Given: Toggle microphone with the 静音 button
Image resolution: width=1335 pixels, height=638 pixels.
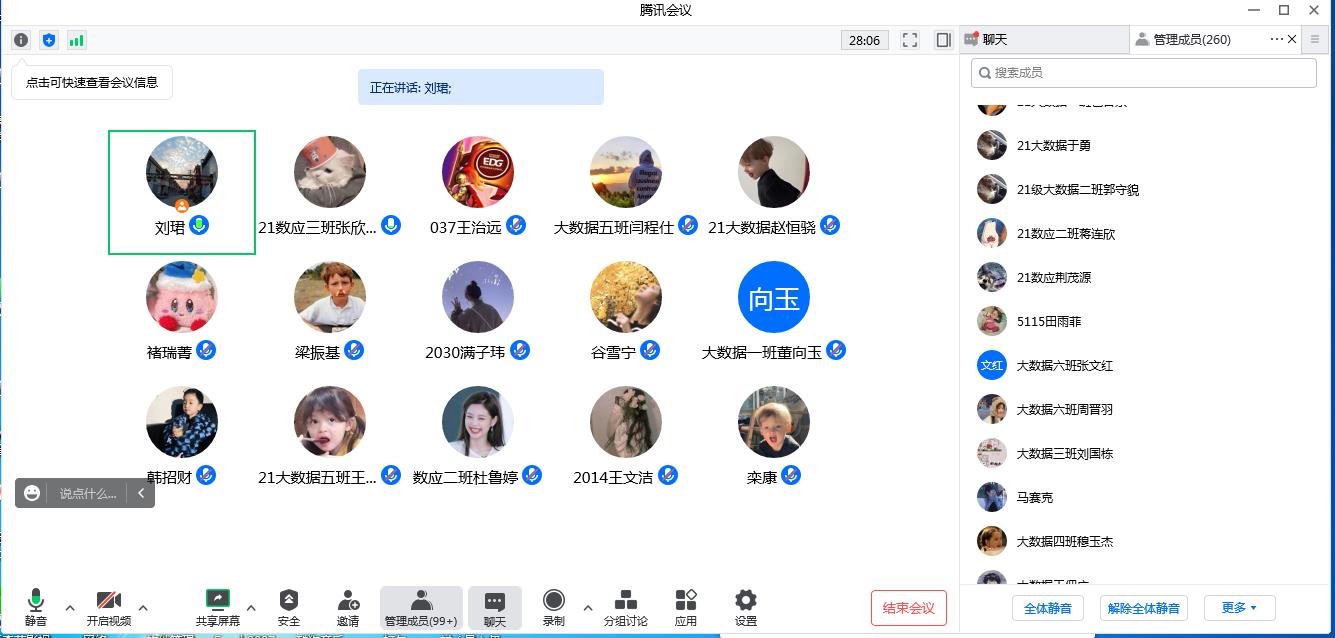Looking at the screenshot, I should (x=36, y=607).
